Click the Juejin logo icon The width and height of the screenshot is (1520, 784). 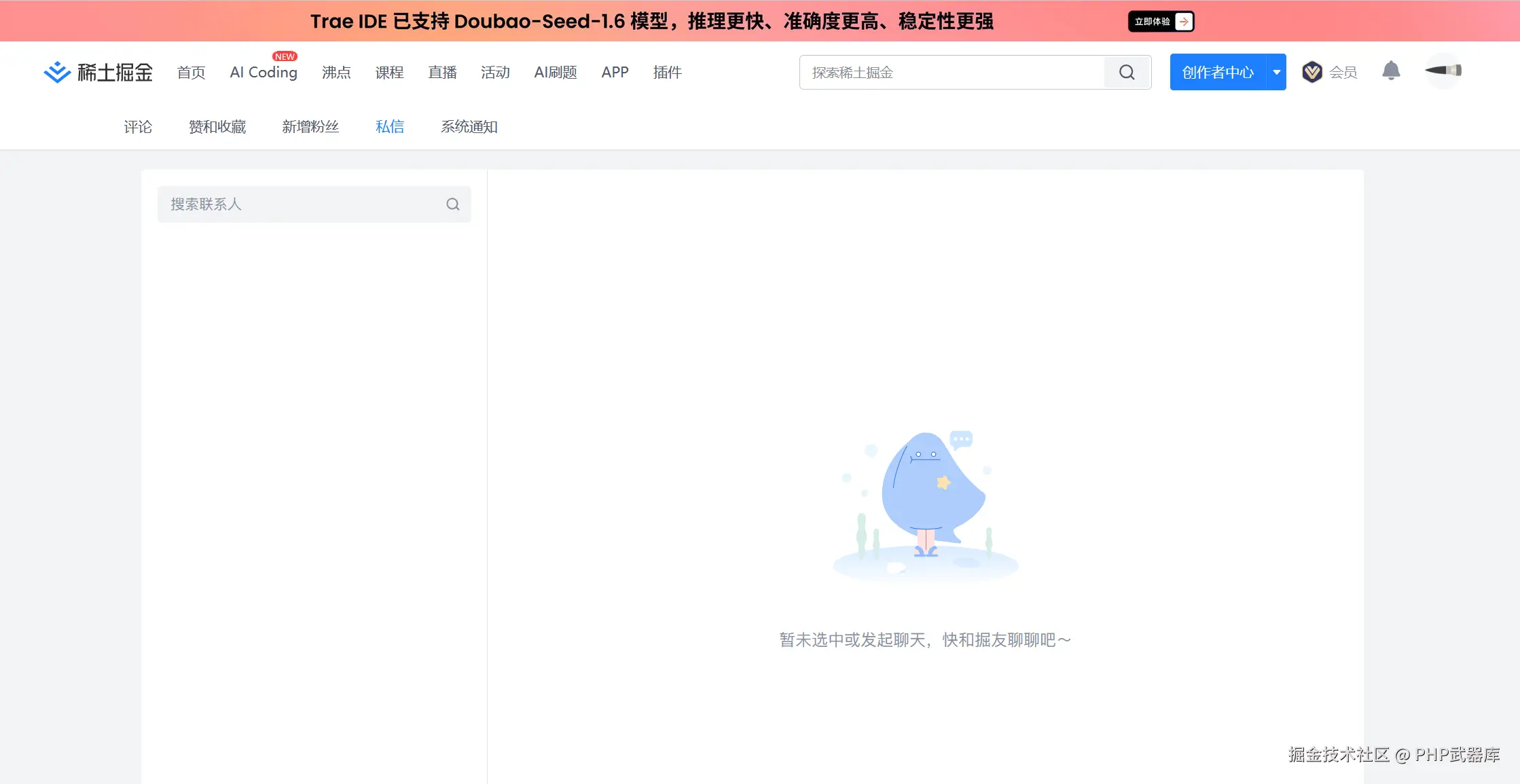tap(58, 71)
